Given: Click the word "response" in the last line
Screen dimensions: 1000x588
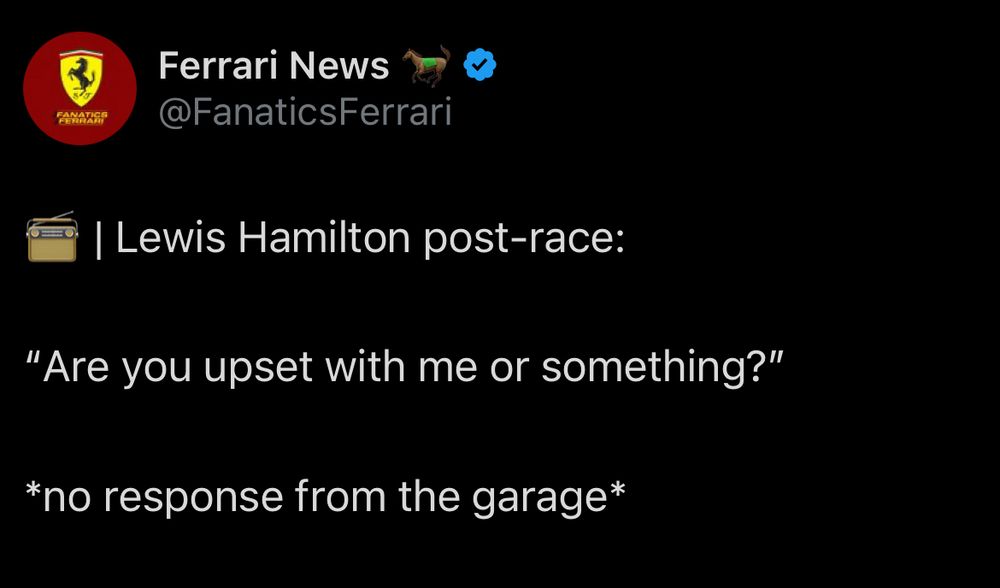Looking at the screenshot, I should (x=193, y=498).
